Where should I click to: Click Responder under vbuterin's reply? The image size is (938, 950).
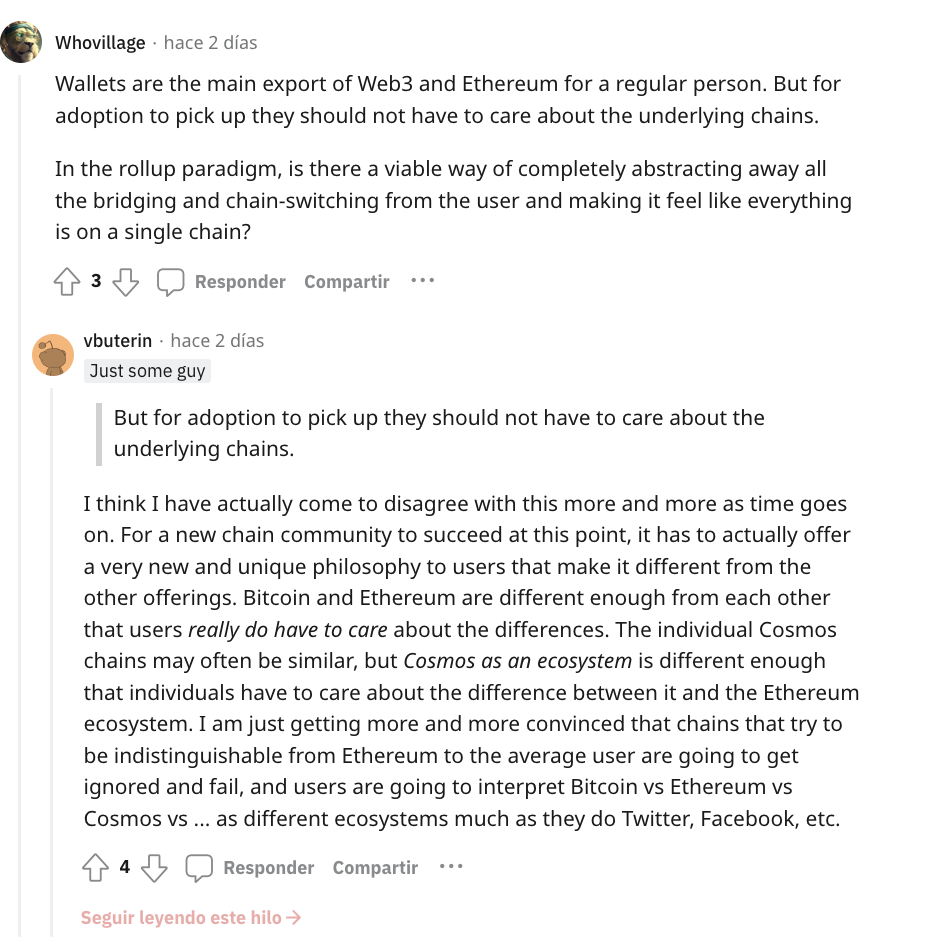pos(269,868)
